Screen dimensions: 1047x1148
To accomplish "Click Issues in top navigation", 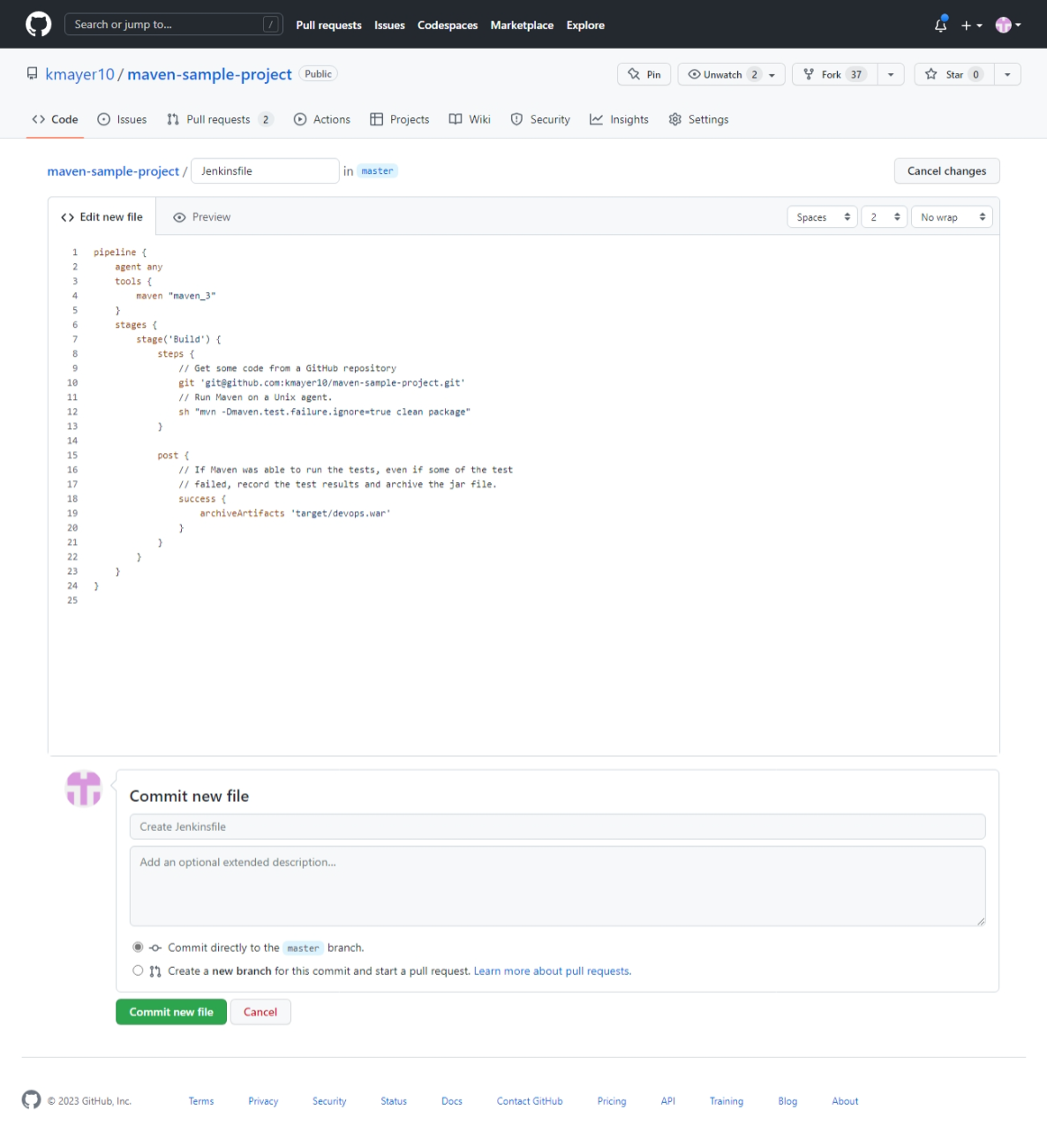I will pos(389,25).
